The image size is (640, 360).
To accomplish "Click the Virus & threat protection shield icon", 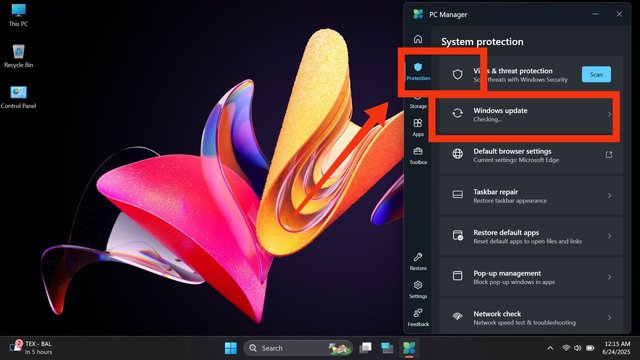I will (458, 74).
